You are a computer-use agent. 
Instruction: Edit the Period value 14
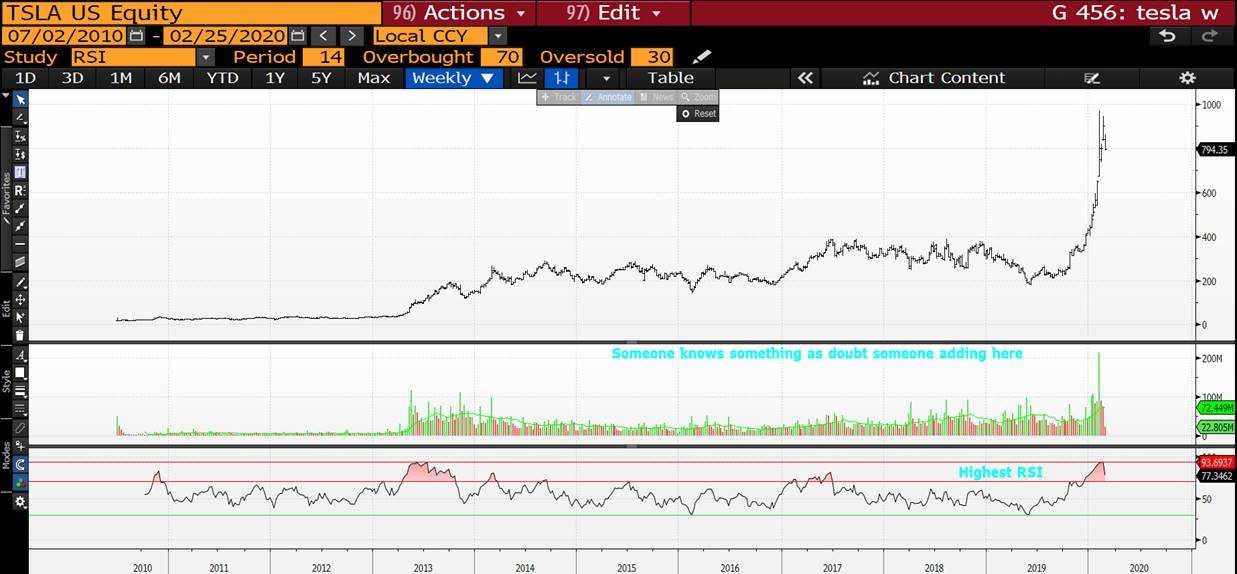click(x=323, y=57)
